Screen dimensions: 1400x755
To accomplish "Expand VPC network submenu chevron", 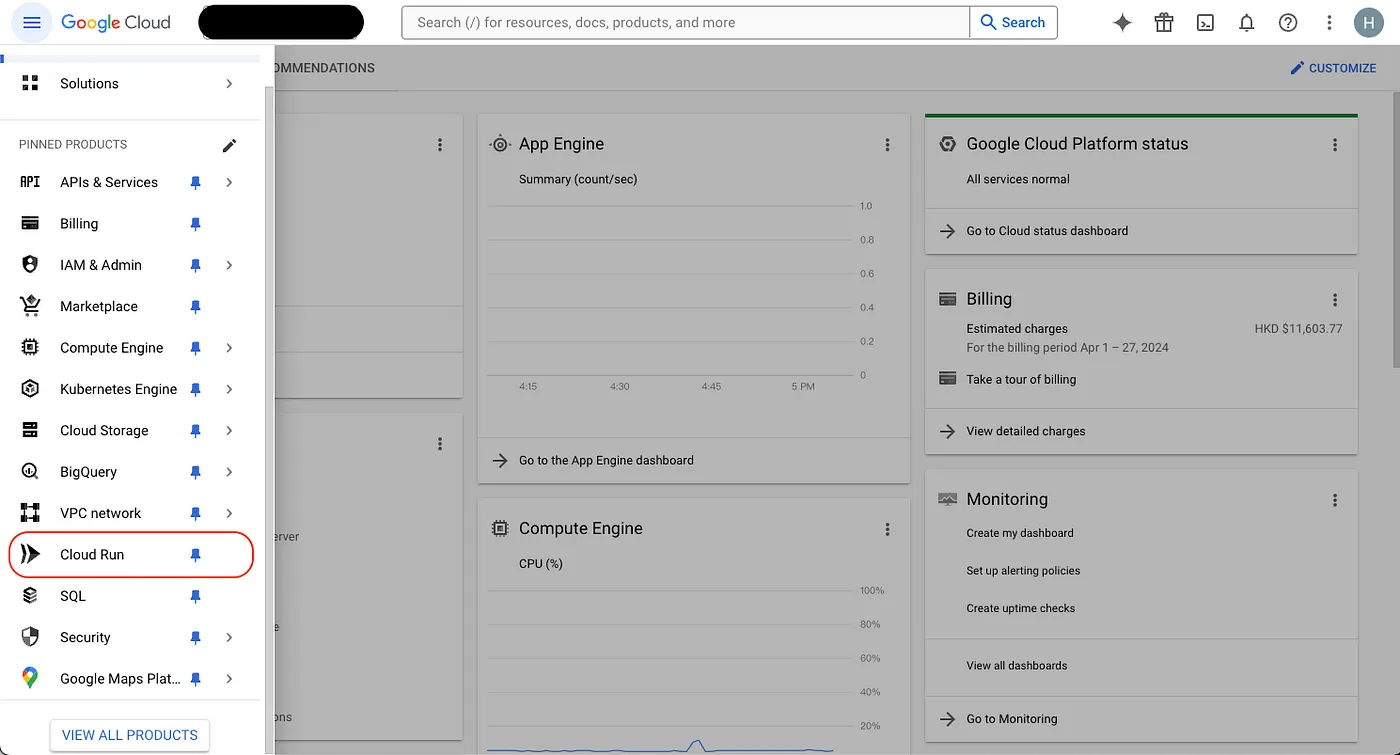I will (229, 513).
